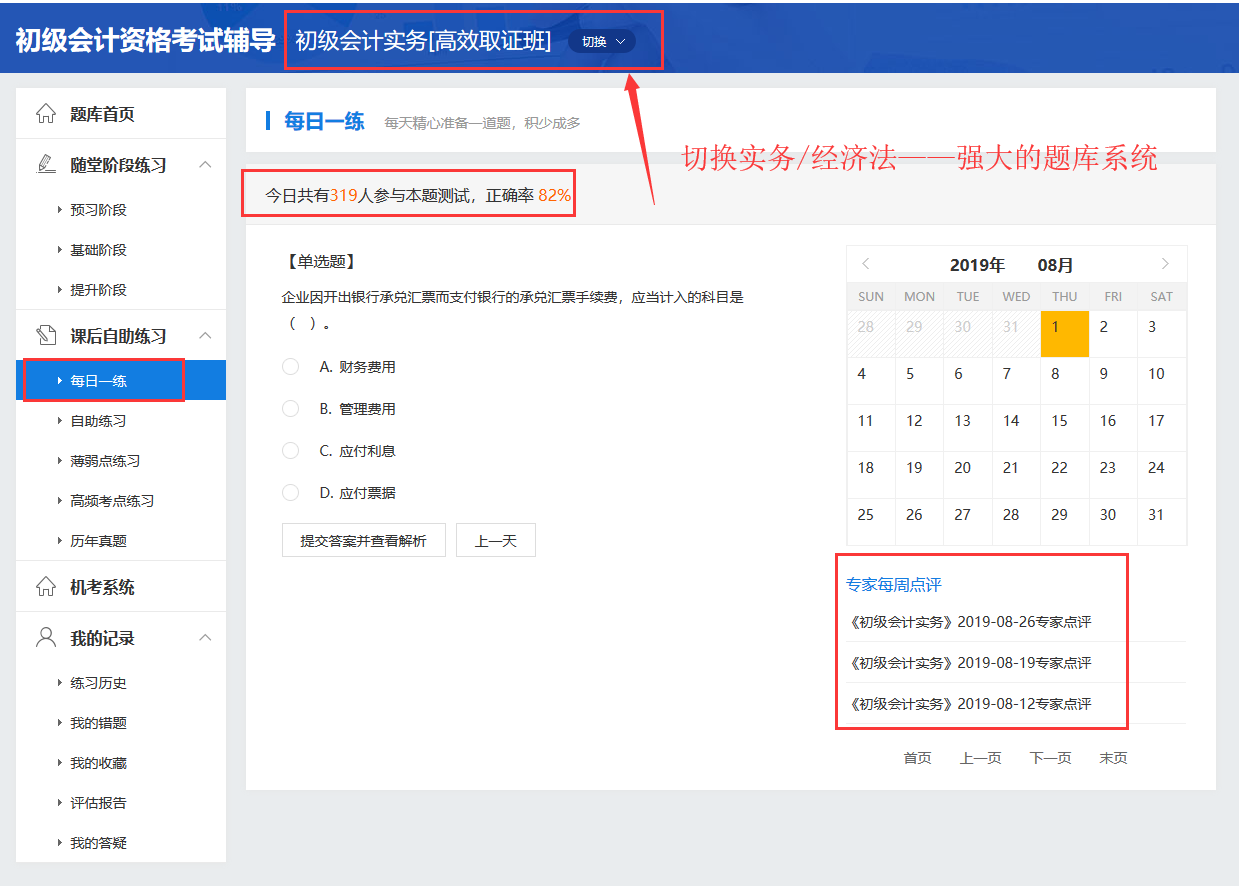Viewport: 1239px width, 886px height.
Task: Open the 切换 course dropdown
Action: 602,42
